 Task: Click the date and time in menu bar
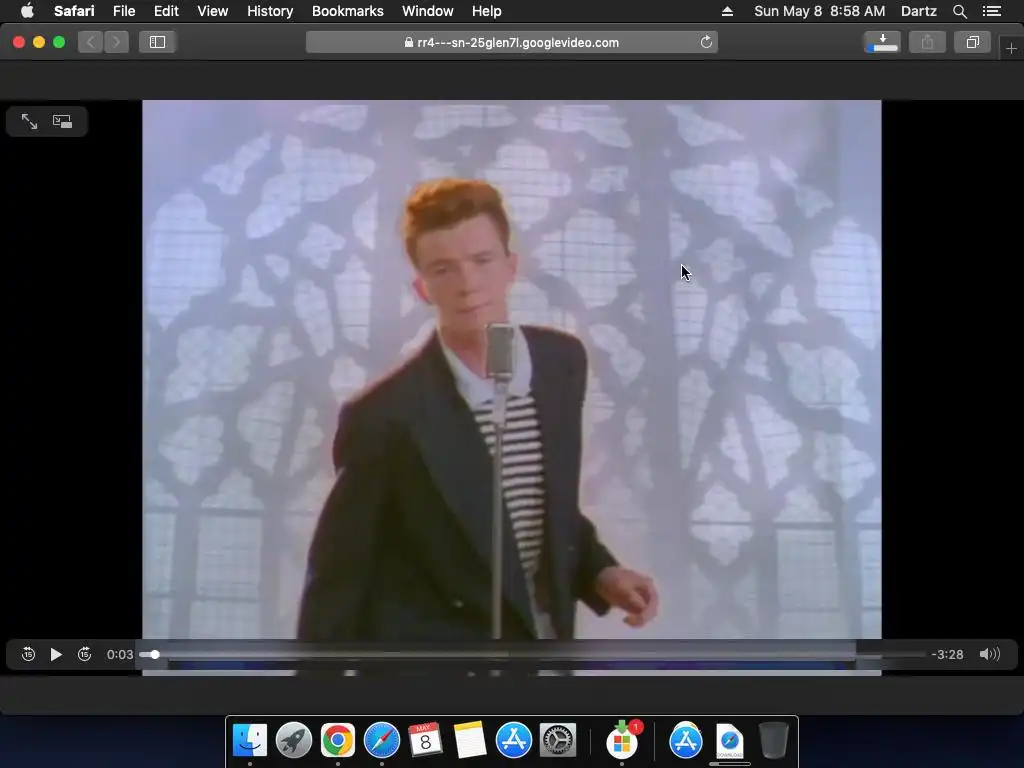tap(820, 11)
